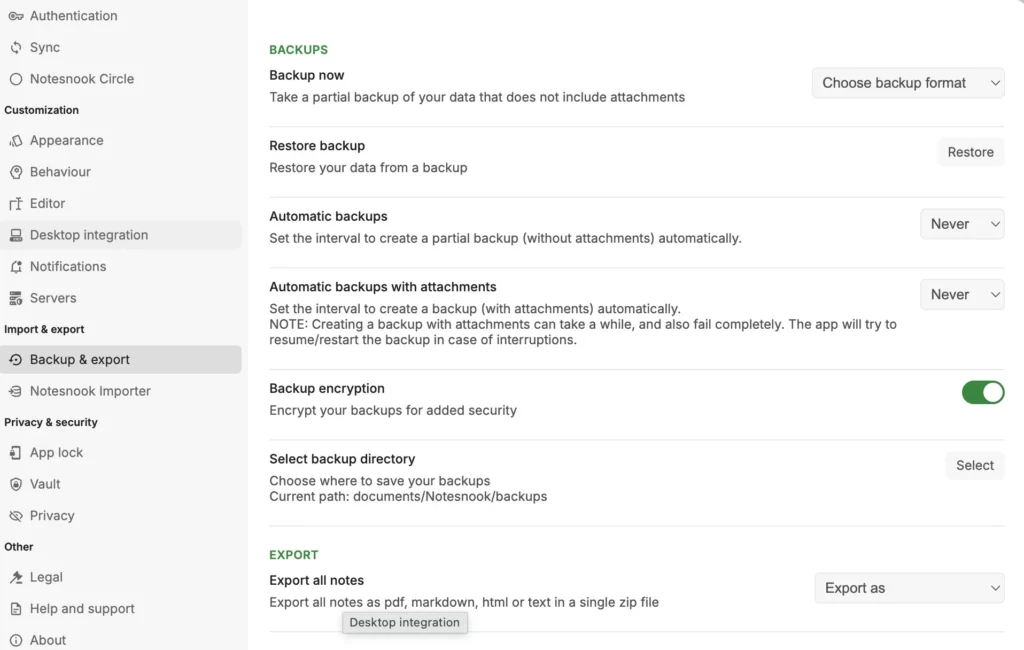Click the Vault shield icon
Screen dimensions: 1024x650
(16, 484)
